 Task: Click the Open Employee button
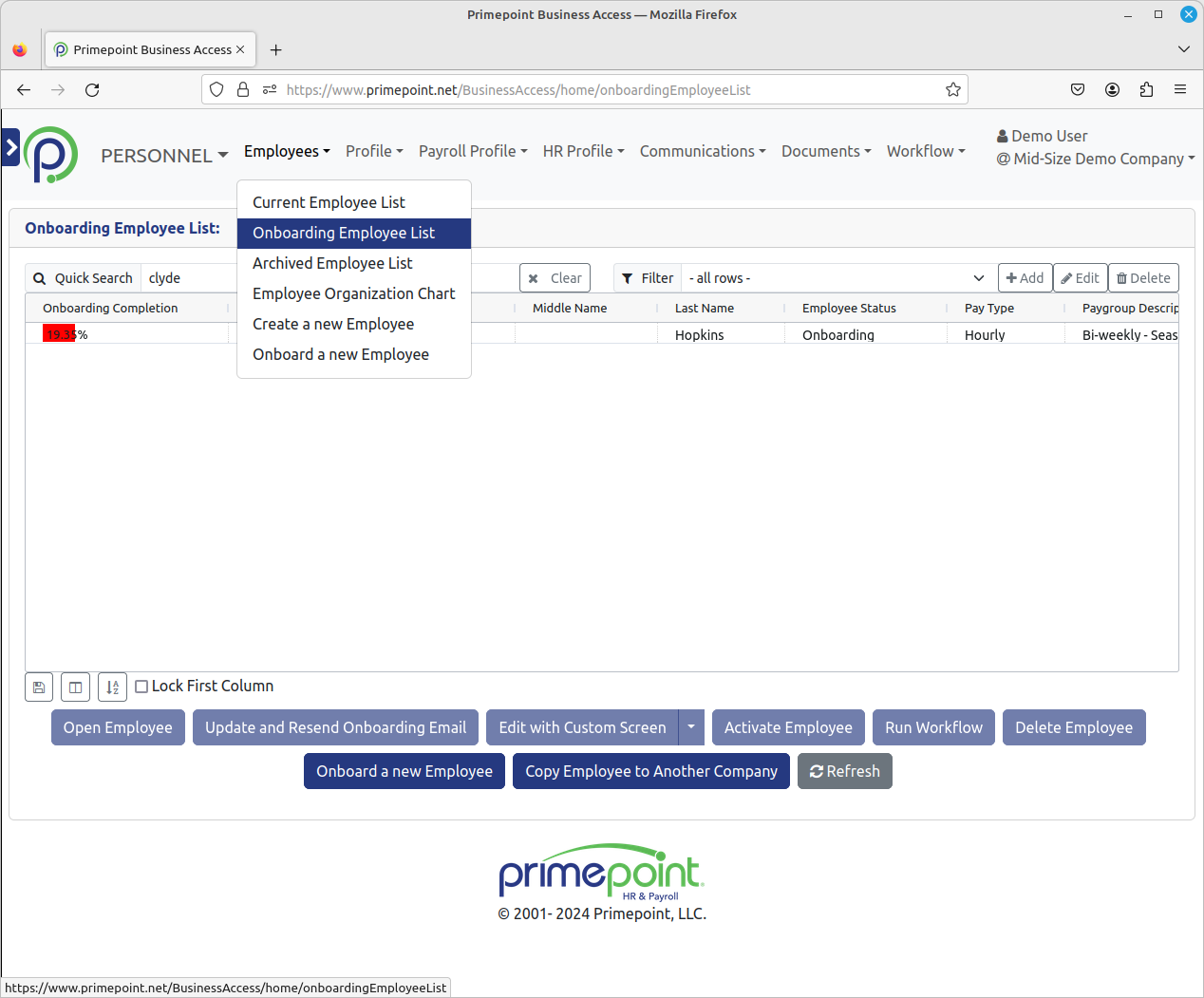pyautogui.click(x=118, y=727)
